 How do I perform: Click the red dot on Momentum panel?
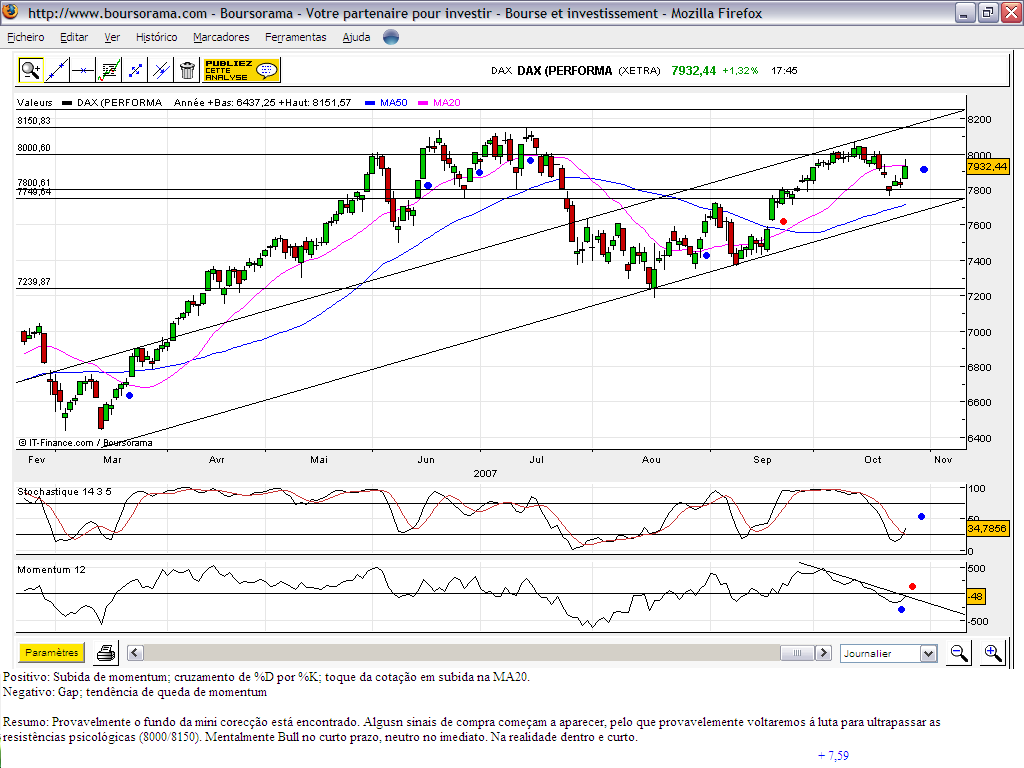point(912,586)
